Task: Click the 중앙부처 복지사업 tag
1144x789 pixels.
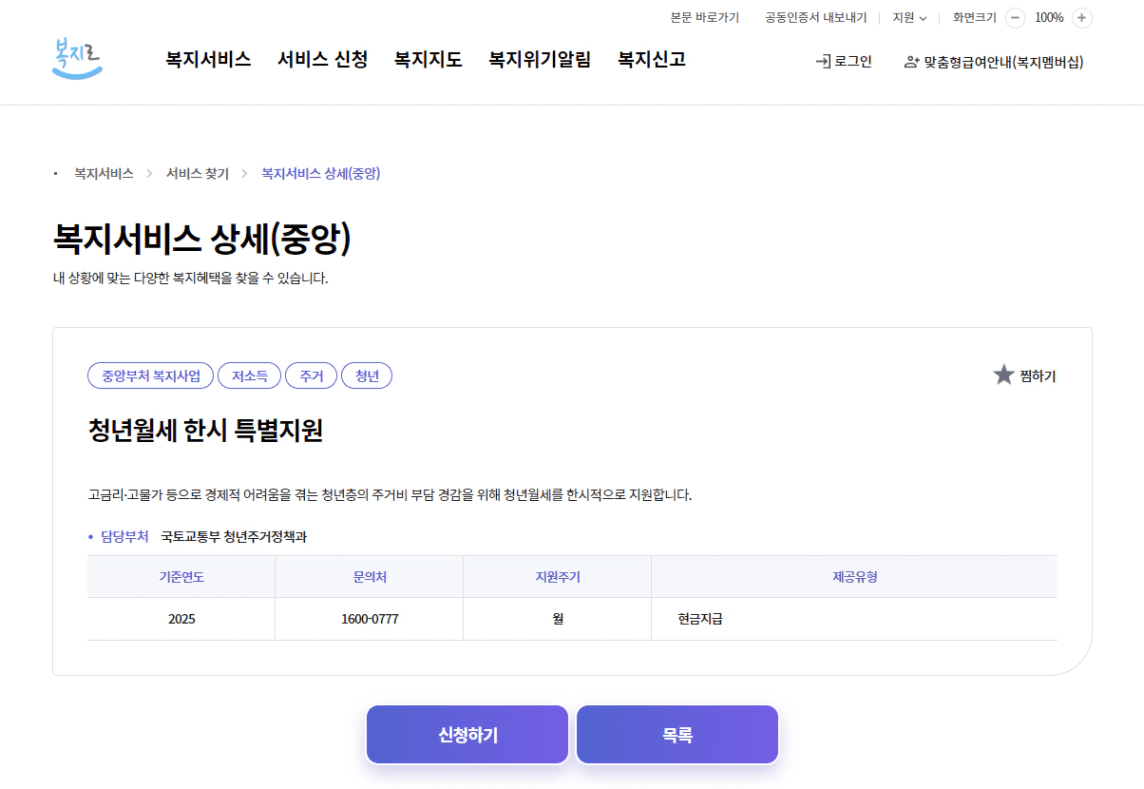Action: (150, 376)
